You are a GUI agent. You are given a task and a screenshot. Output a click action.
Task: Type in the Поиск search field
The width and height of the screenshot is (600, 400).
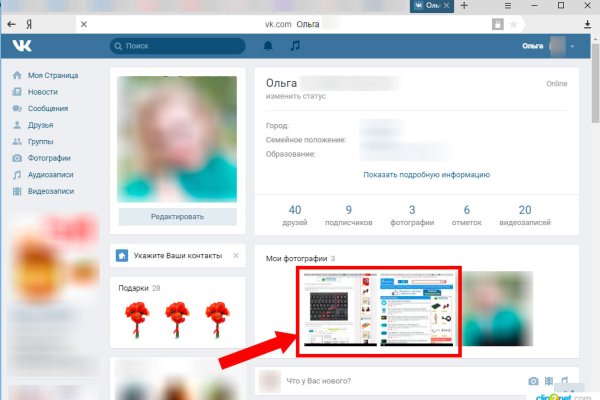pos(180,46)
